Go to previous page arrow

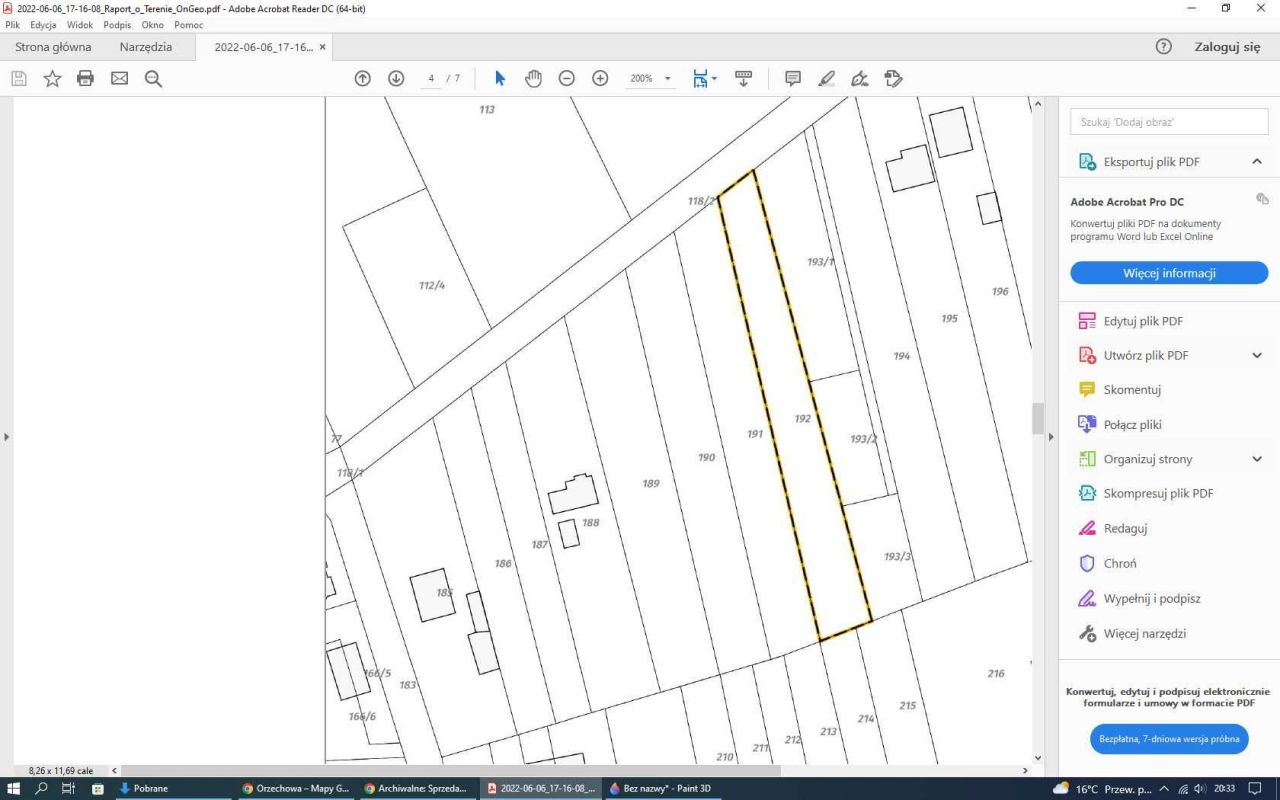tap(363, 78)
